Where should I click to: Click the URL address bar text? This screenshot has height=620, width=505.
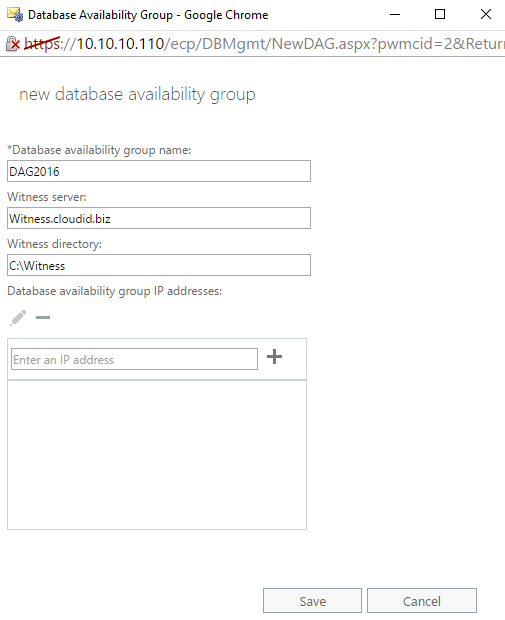pos(264,44)
